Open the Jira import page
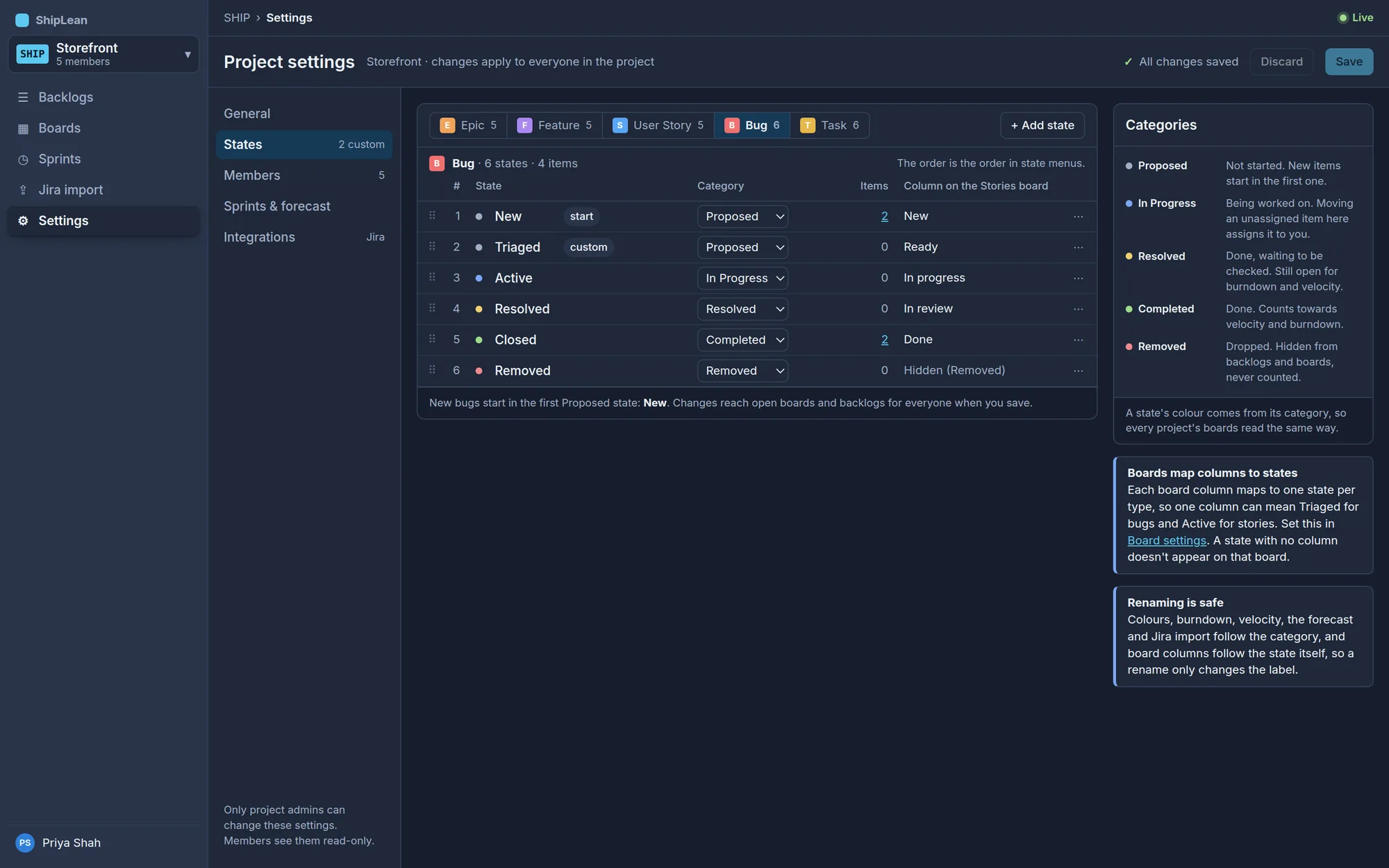Viewport: 1389px width, 868px height. pos(103,190)
